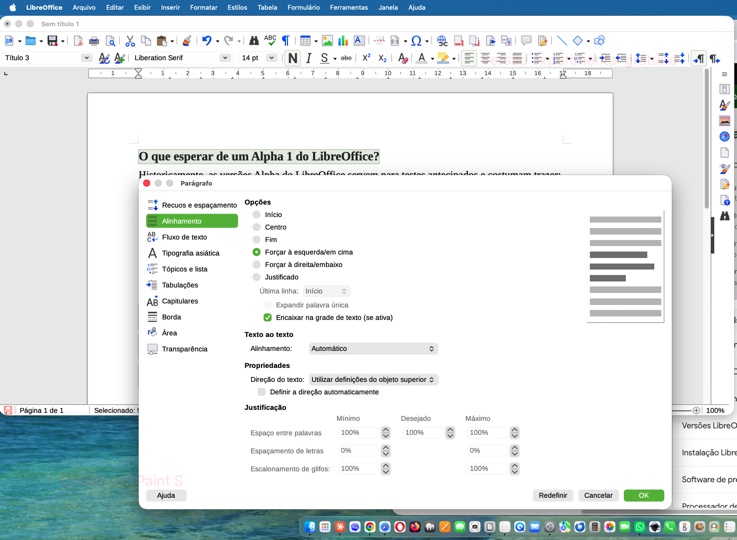Insert a table from toolbar
This screenshot has width=737, height=540.
[305, 41]
